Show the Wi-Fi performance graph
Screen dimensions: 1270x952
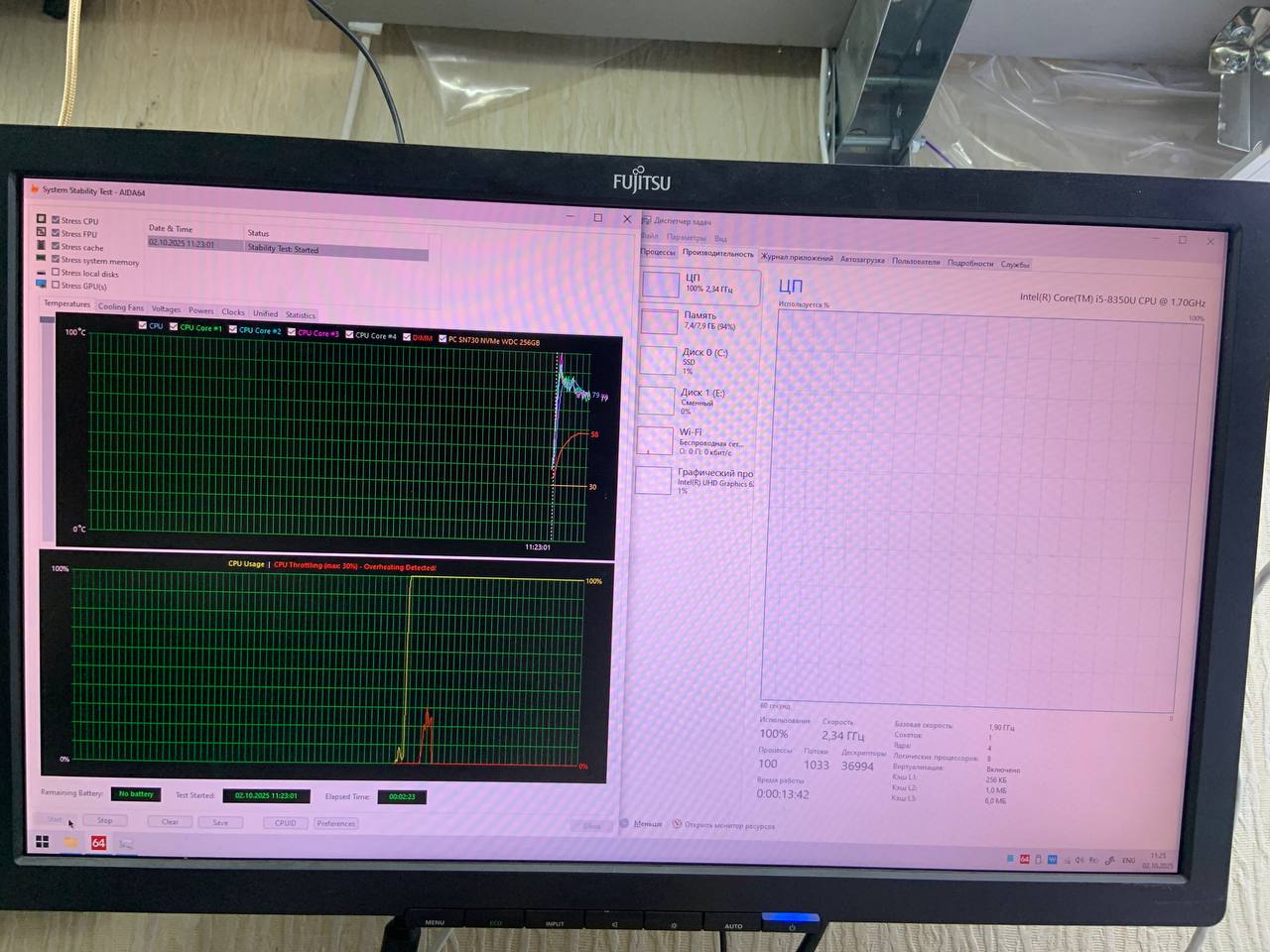click(697, 440)
